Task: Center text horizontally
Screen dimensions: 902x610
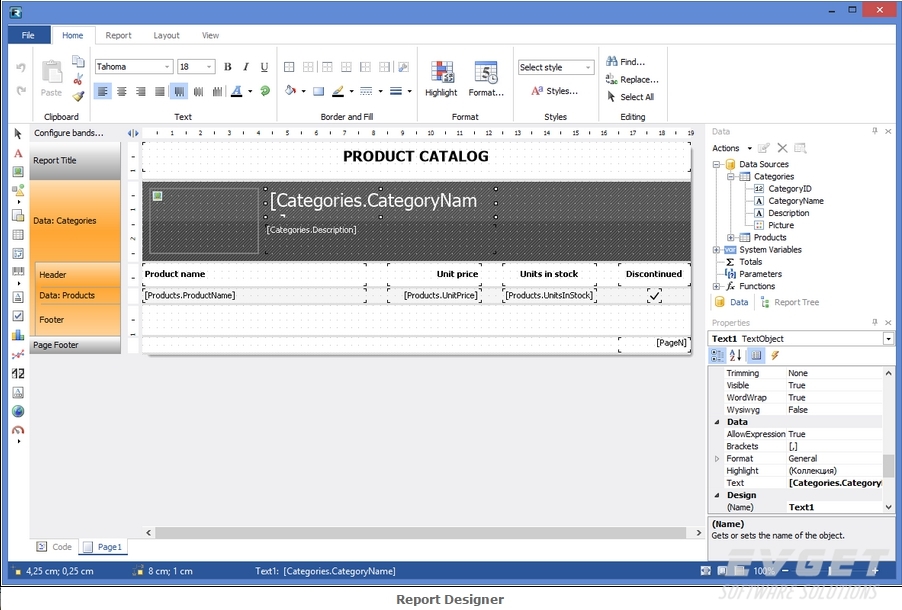Action: click(122, 91)
